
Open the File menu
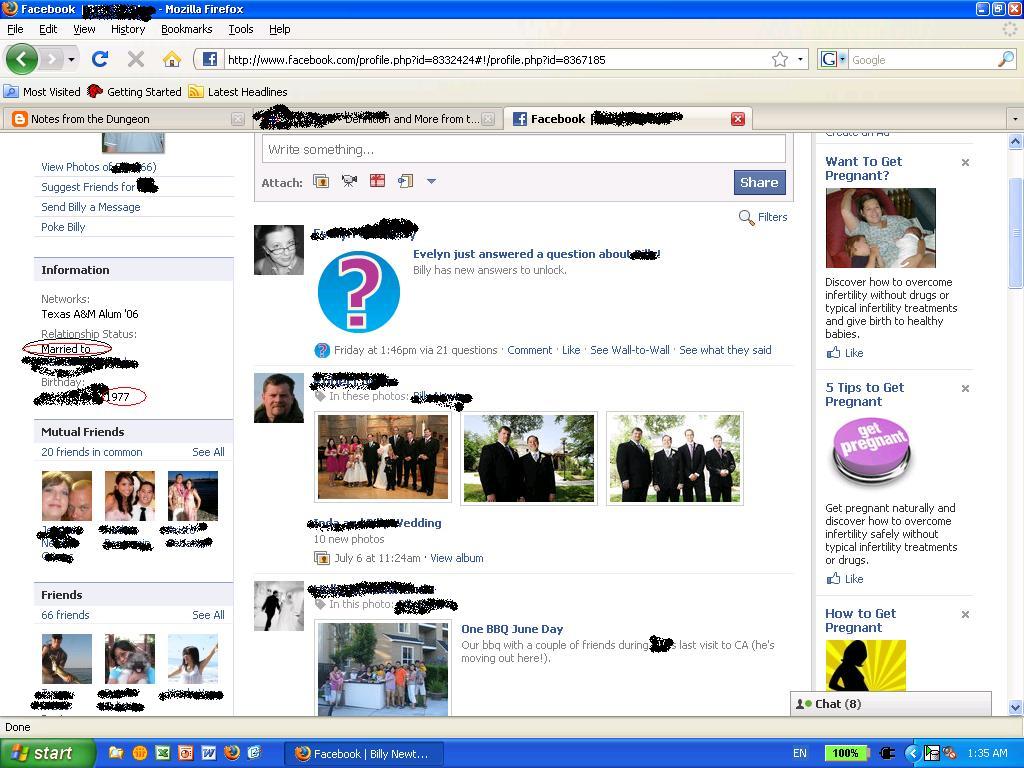(15, 29)
